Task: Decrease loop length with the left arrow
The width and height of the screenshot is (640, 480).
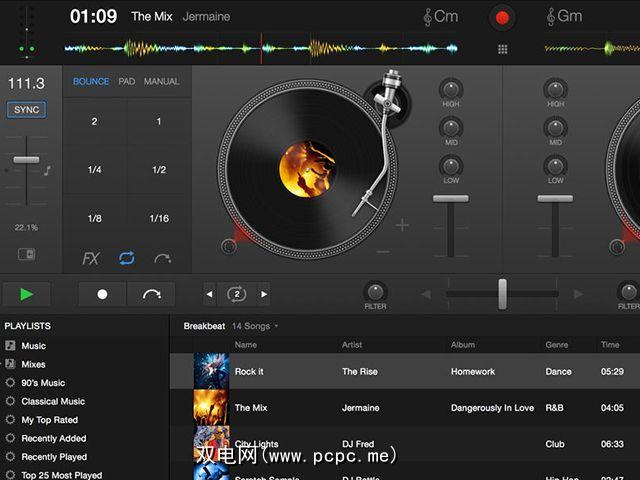Action: point(209,295)
